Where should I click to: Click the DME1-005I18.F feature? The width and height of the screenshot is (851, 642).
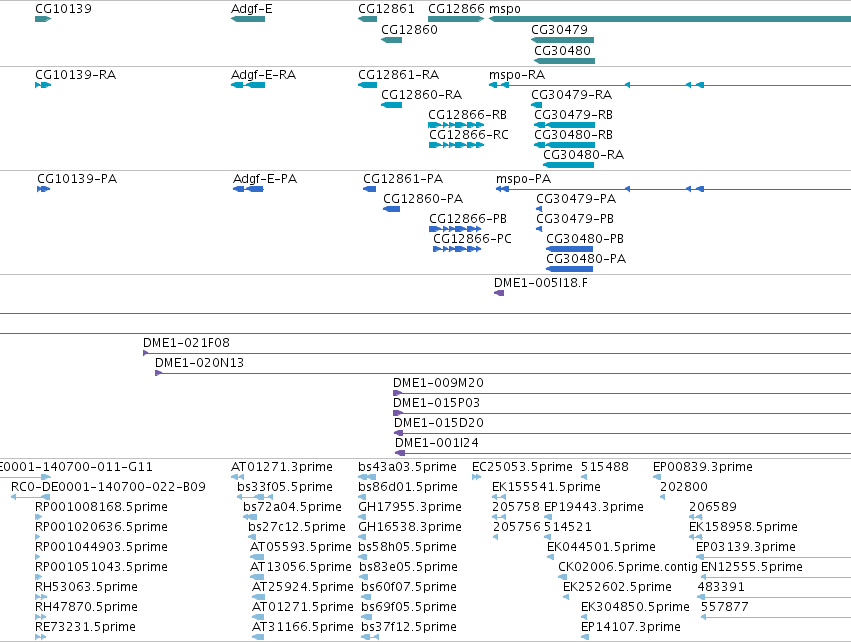(499, 293)
